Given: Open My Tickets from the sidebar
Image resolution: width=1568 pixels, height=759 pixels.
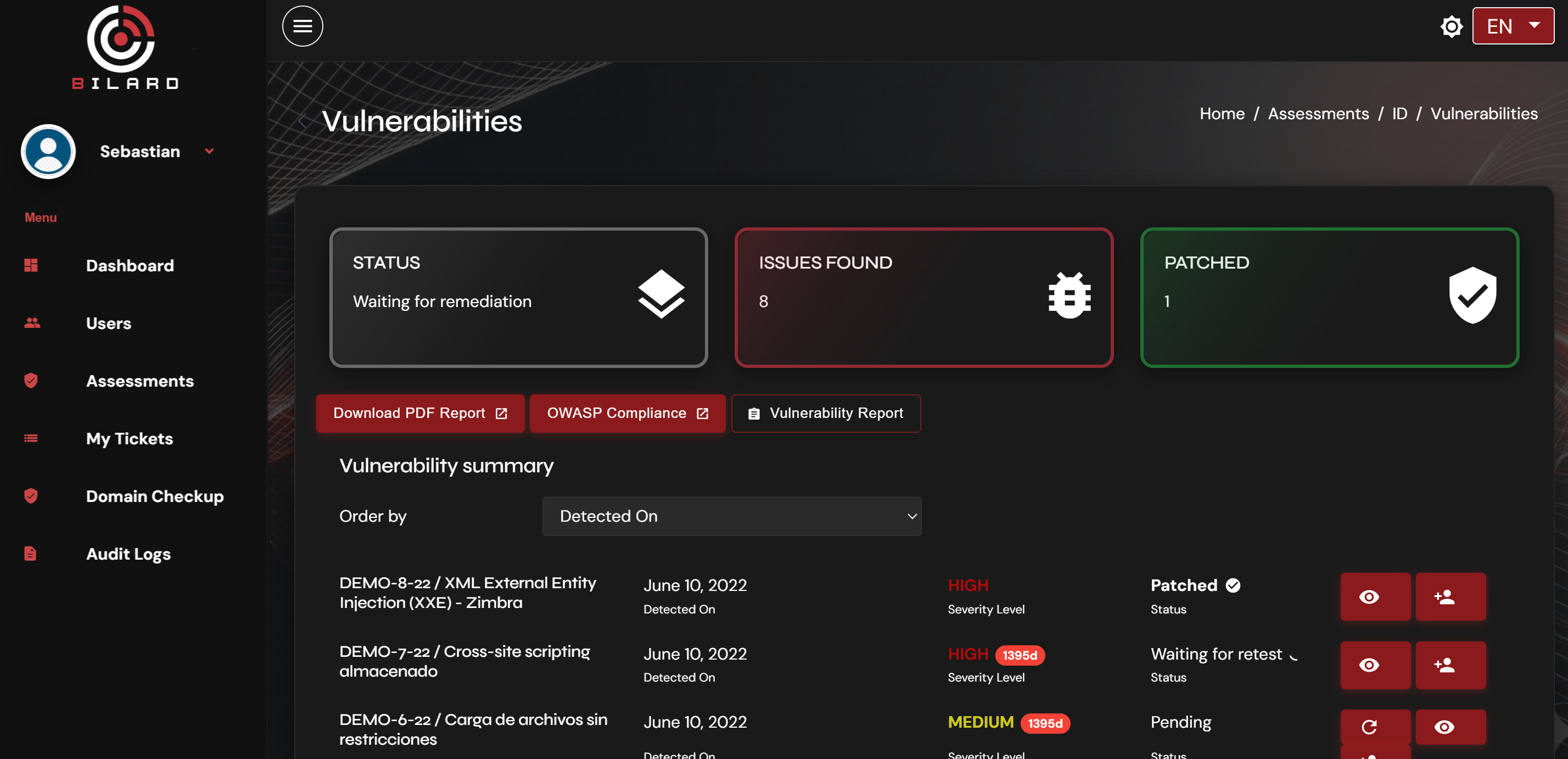Looking at the screenshot, I should point(129,438).
